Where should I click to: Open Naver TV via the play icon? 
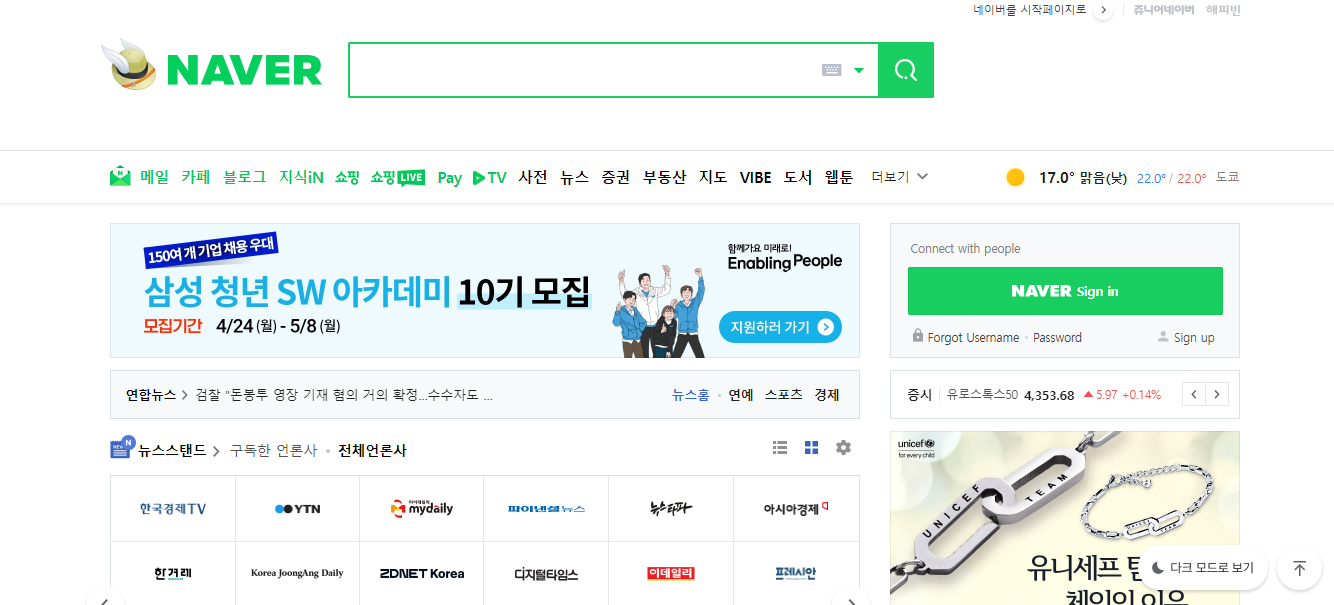(x=481, y=177)
